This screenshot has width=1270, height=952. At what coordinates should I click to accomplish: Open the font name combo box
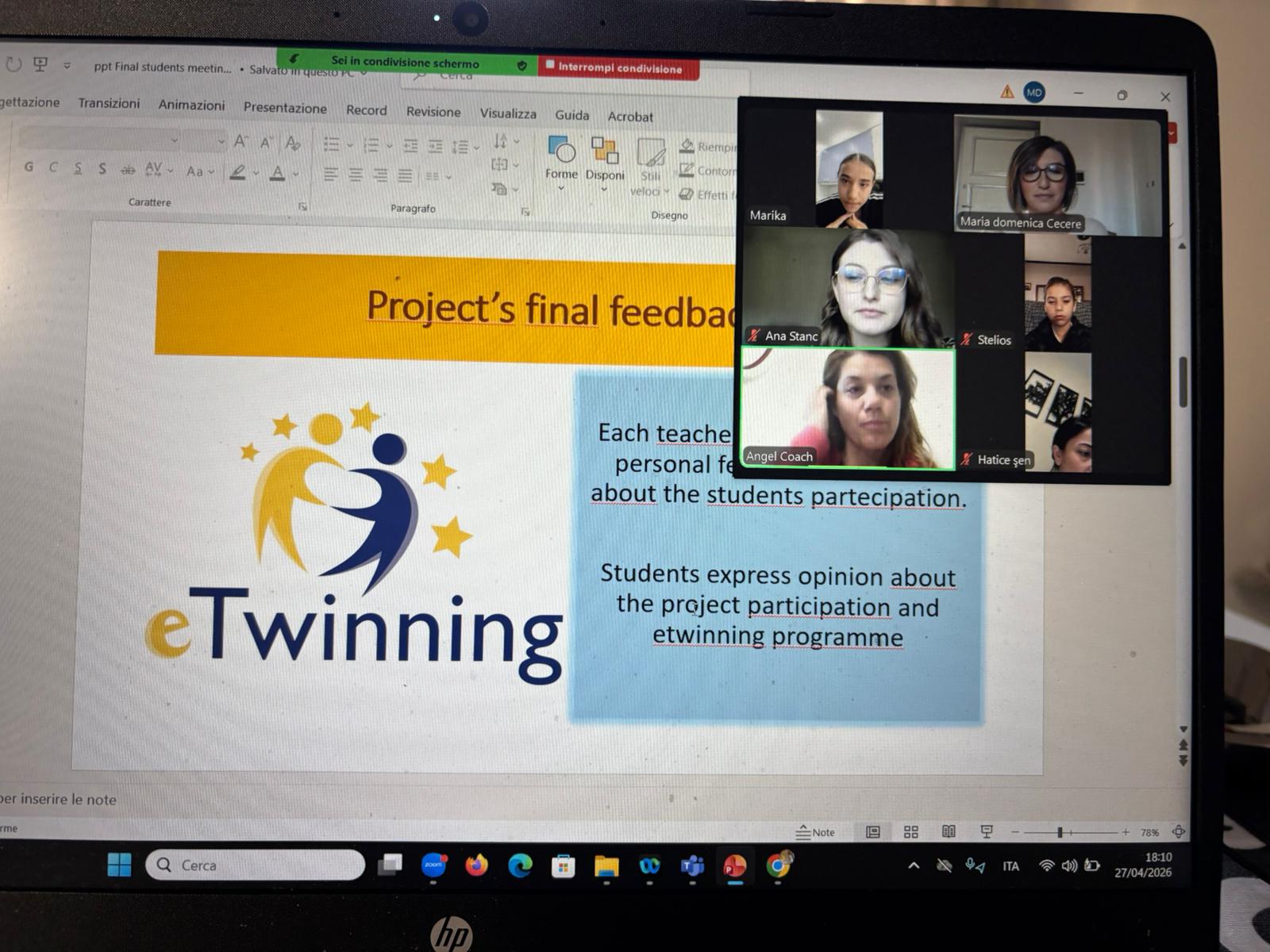[x=99, y=139]
